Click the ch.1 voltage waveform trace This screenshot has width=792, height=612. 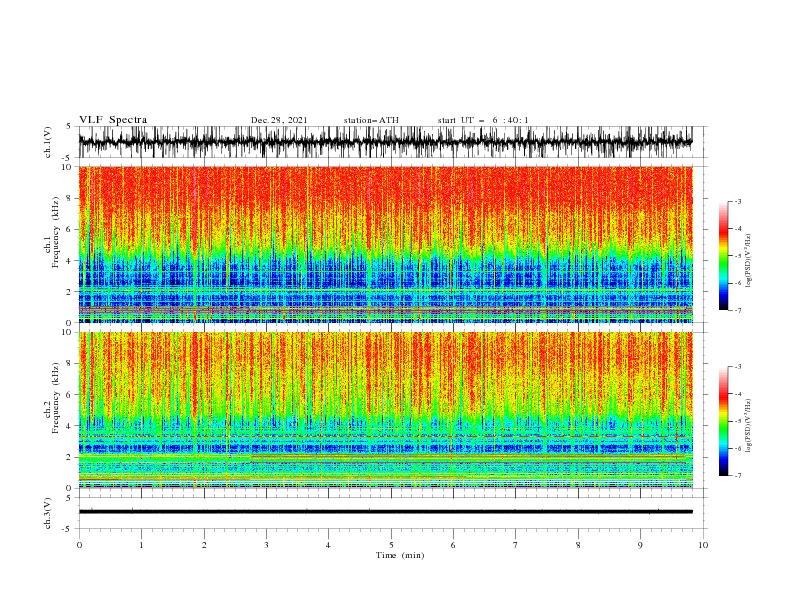point(385,142)
